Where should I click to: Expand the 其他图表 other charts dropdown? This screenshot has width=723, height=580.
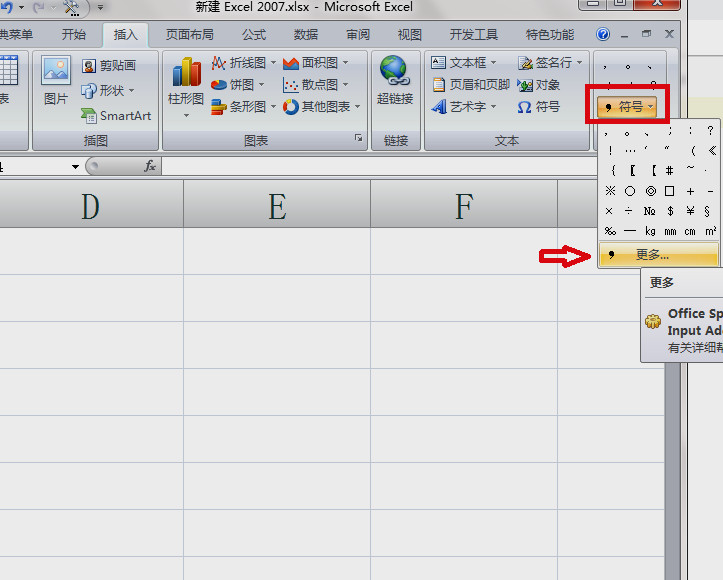point(357,107)
